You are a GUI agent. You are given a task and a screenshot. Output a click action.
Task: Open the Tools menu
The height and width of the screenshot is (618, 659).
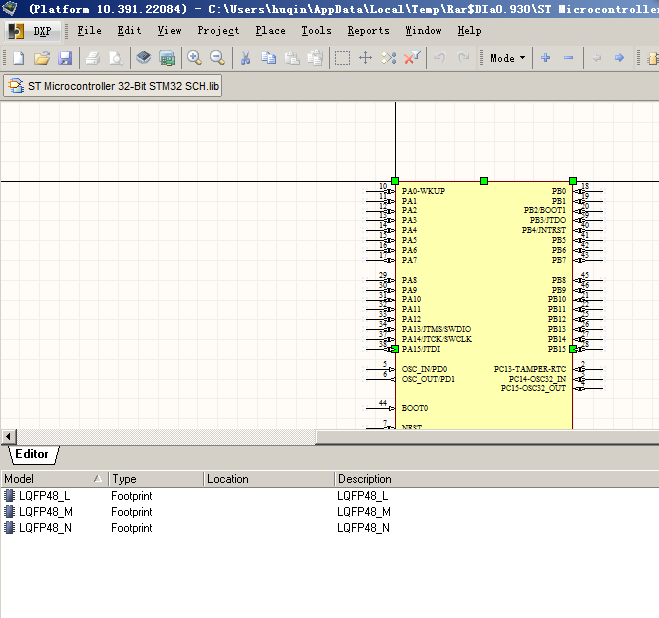pos(316,31)
